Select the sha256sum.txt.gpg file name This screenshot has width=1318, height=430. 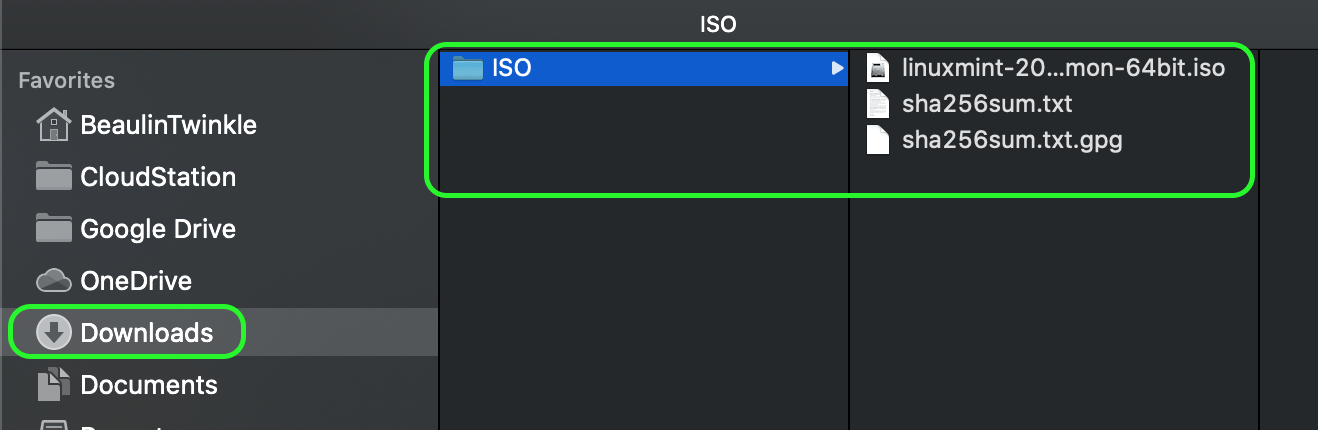tap(1012, 140)
